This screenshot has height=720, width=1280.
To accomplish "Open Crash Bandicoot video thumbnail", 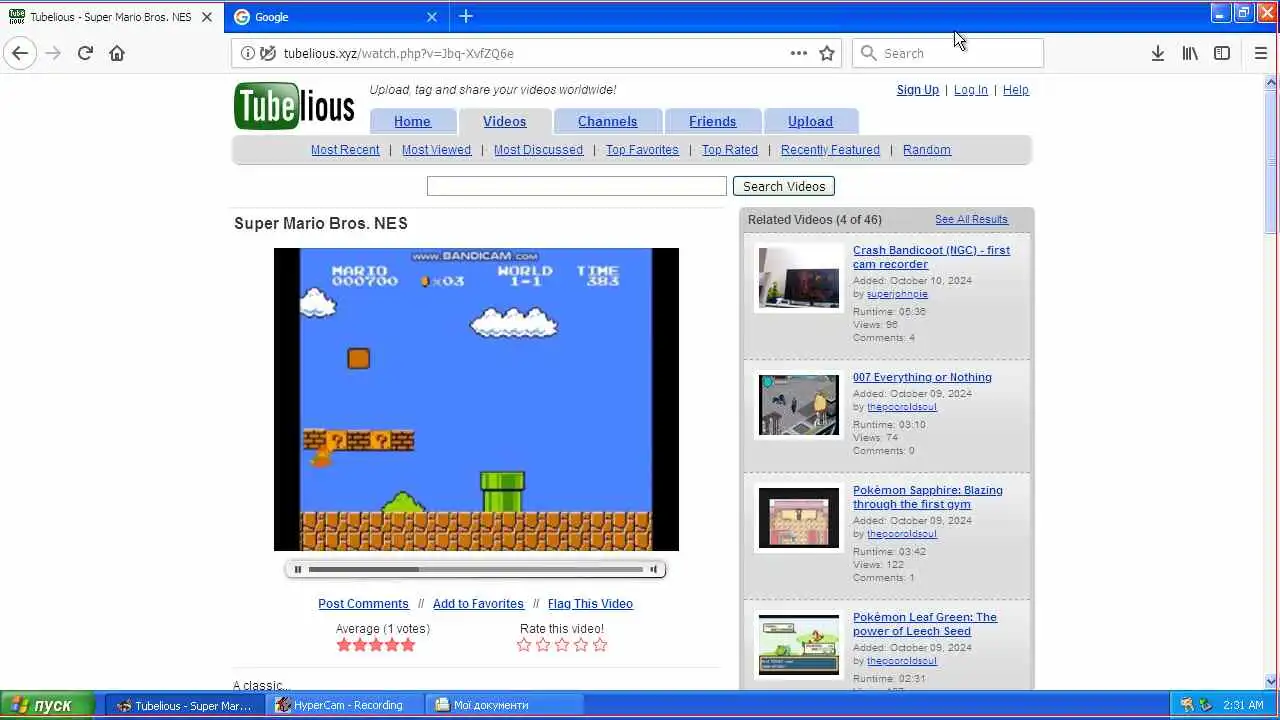I will click(x=799, y=278).
